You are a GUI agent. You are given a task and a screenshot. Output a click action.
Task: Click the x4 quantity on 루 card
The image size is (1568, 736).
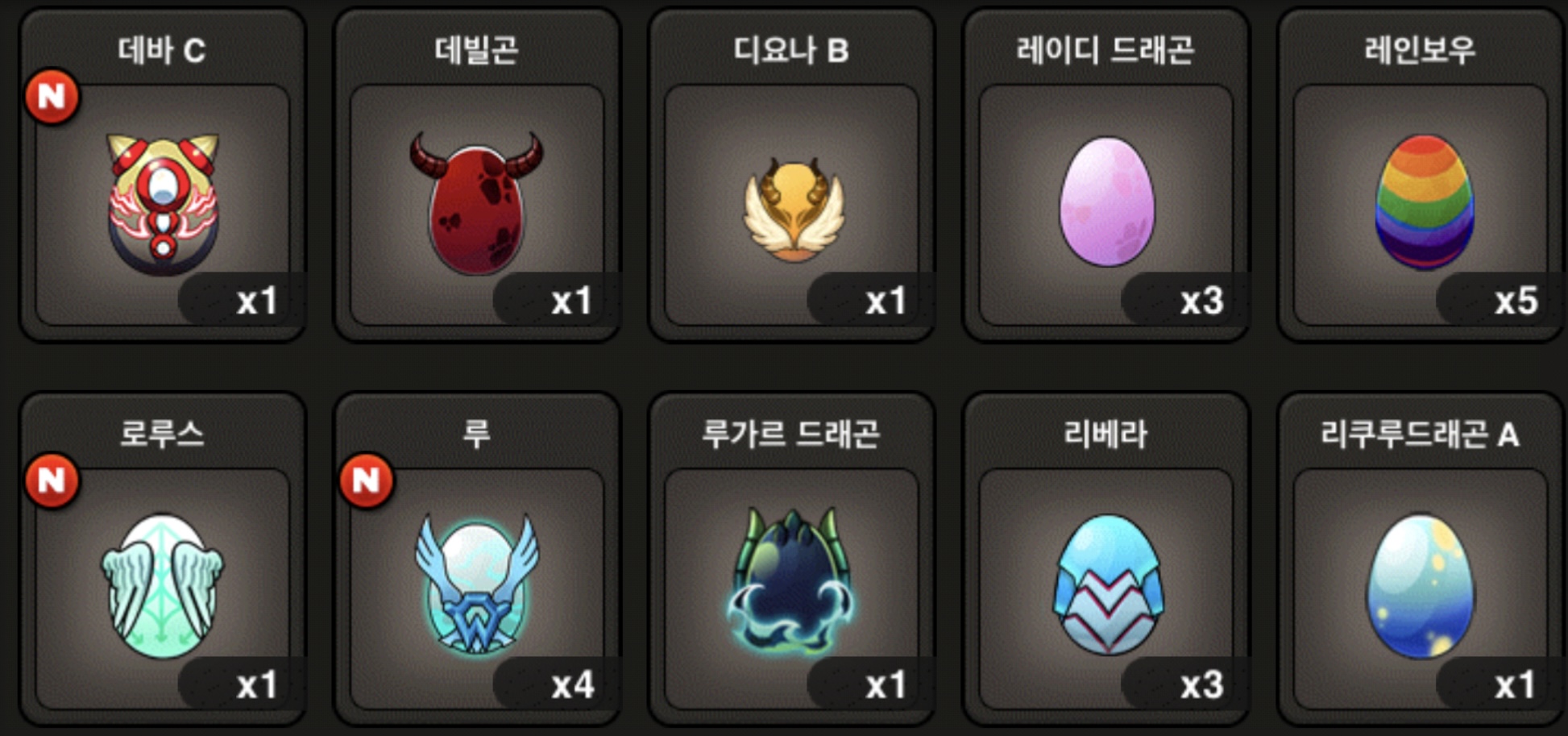573,685
